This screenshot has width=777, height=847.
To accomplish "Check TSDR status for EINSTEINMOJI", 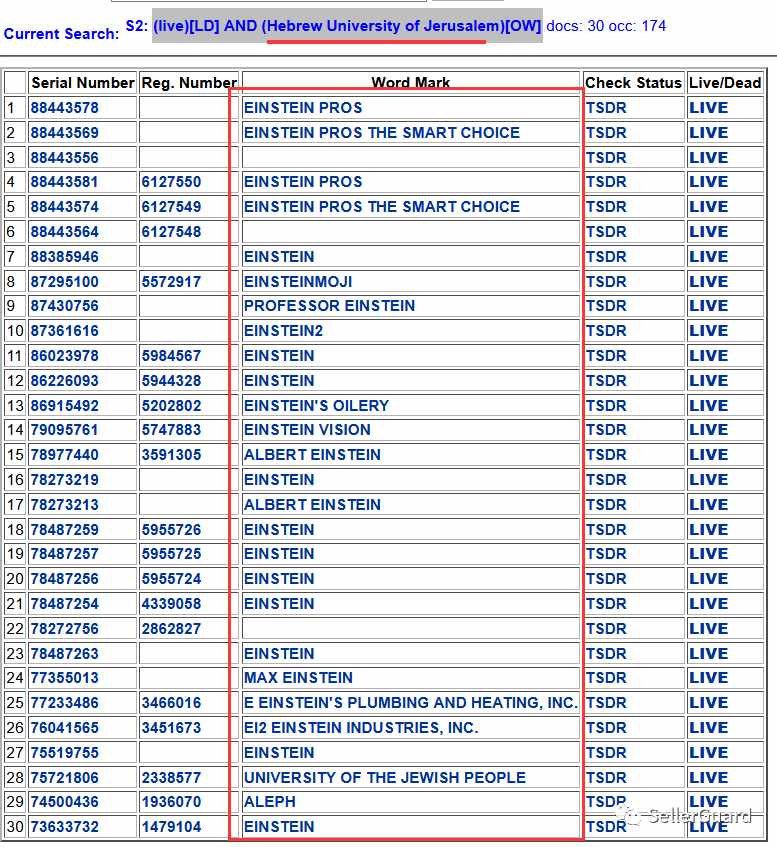I will point(606,281).
